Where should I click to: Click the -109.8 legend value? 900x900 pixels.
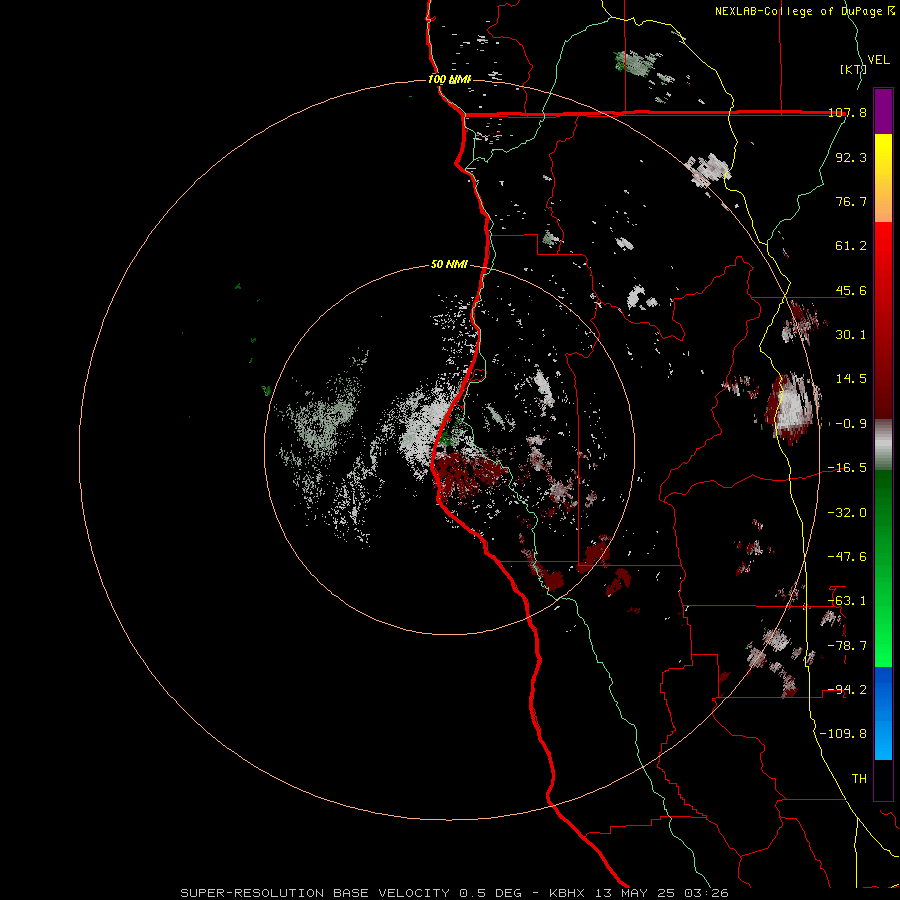844,735
